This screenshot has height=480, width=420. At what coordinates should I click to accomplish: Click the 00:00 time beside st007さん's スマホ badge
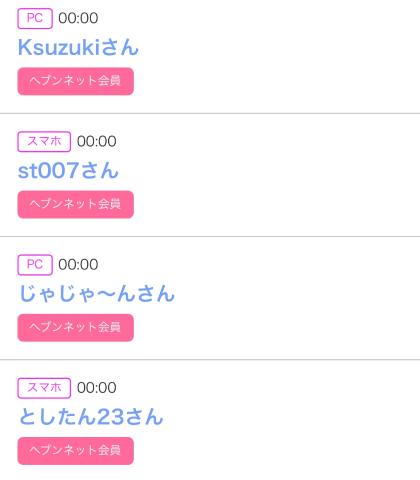coord(97,142)
